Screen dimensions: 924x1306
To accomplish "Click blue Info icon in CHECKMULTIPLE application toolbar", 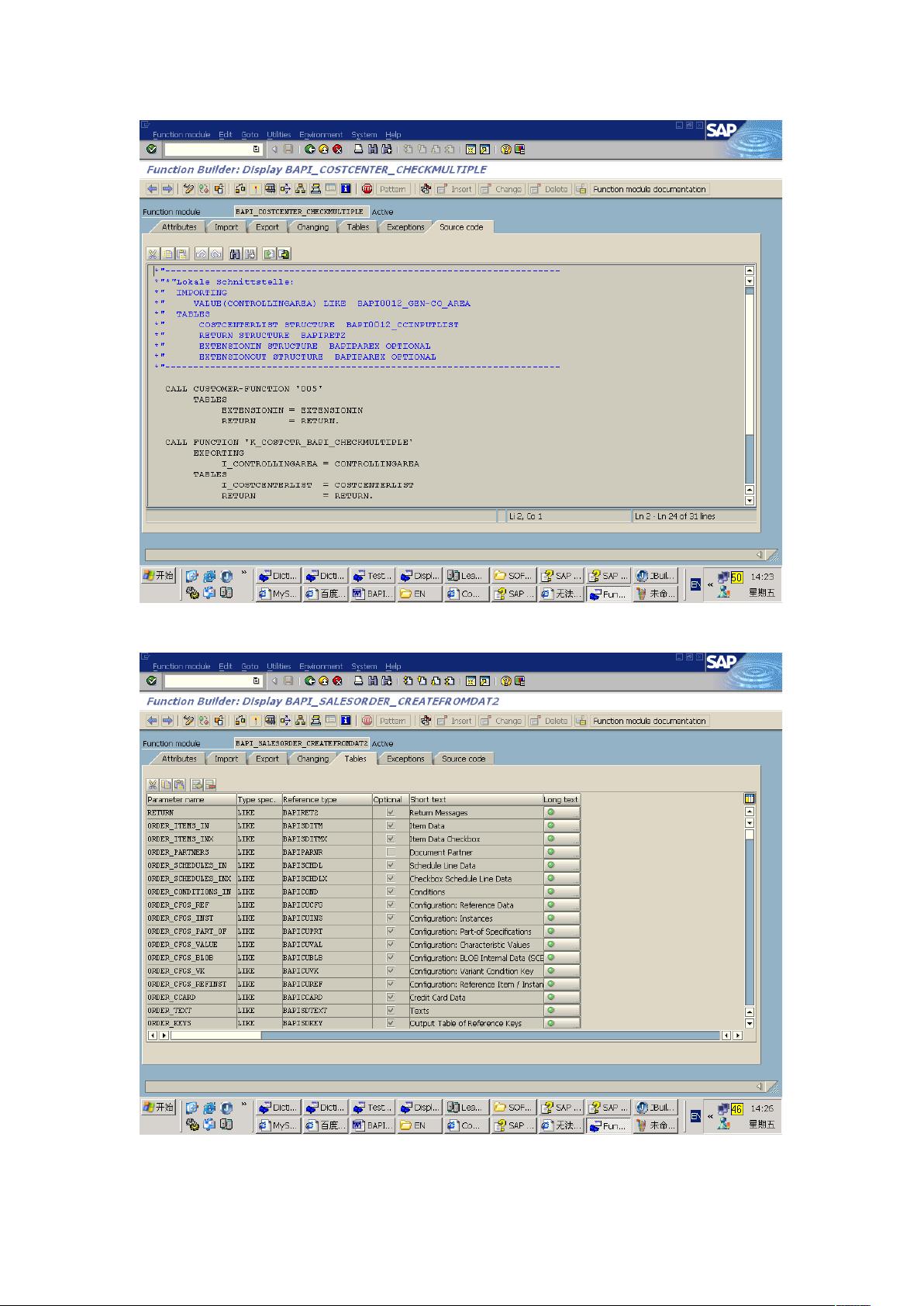I will point(346,189).
